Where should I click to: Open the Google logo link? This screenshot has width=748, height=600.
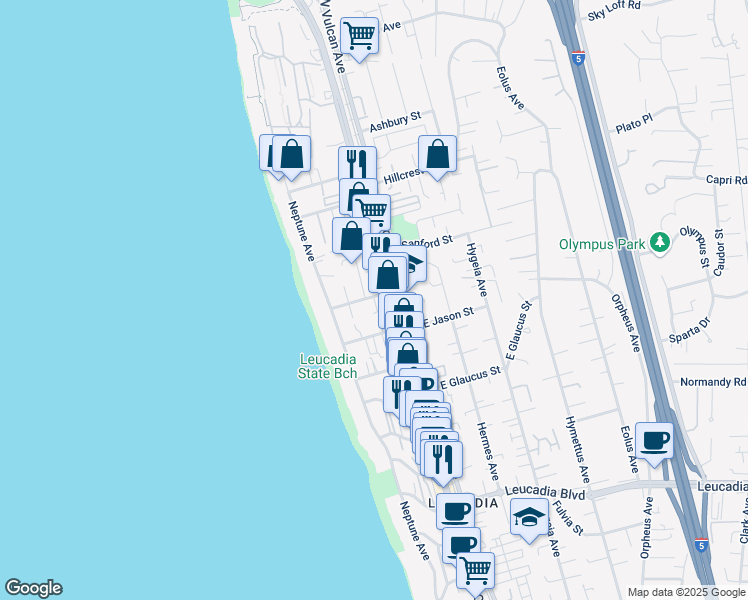click(x=33, y=588)
